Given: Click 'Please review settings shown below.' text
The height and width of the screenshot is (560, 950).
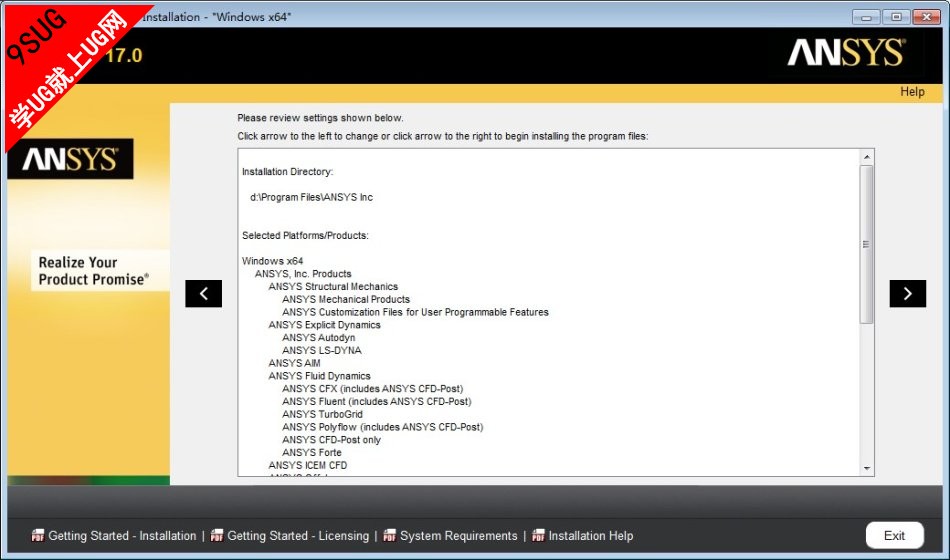Looking at the screenshot, I should 320,118.
